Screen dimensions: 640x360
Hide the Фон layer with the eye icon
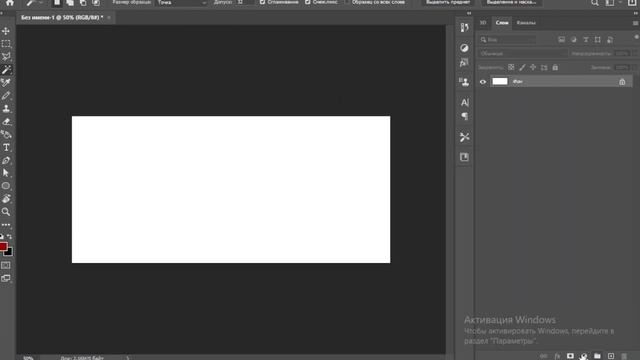pyautogui.click(x=483, y=82)
